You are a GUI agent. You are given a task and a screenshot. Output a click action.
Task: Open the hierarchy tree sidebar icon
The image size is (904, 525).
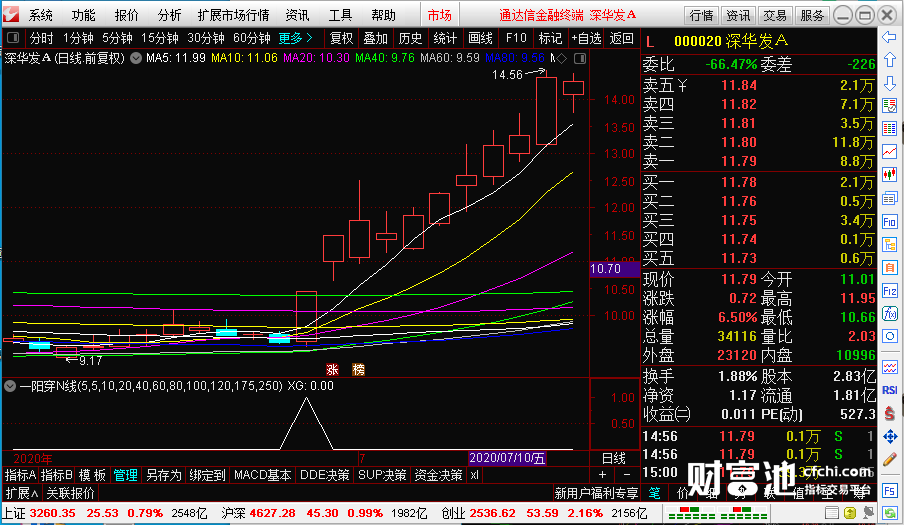[889, 244]
